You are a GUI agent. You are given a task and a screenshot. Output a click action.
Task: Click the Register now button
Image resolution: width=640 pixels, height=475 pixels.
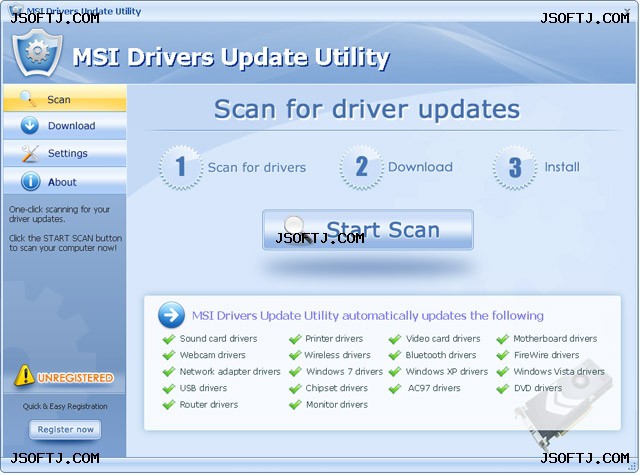pyautogui.click(x=65, y=429)
